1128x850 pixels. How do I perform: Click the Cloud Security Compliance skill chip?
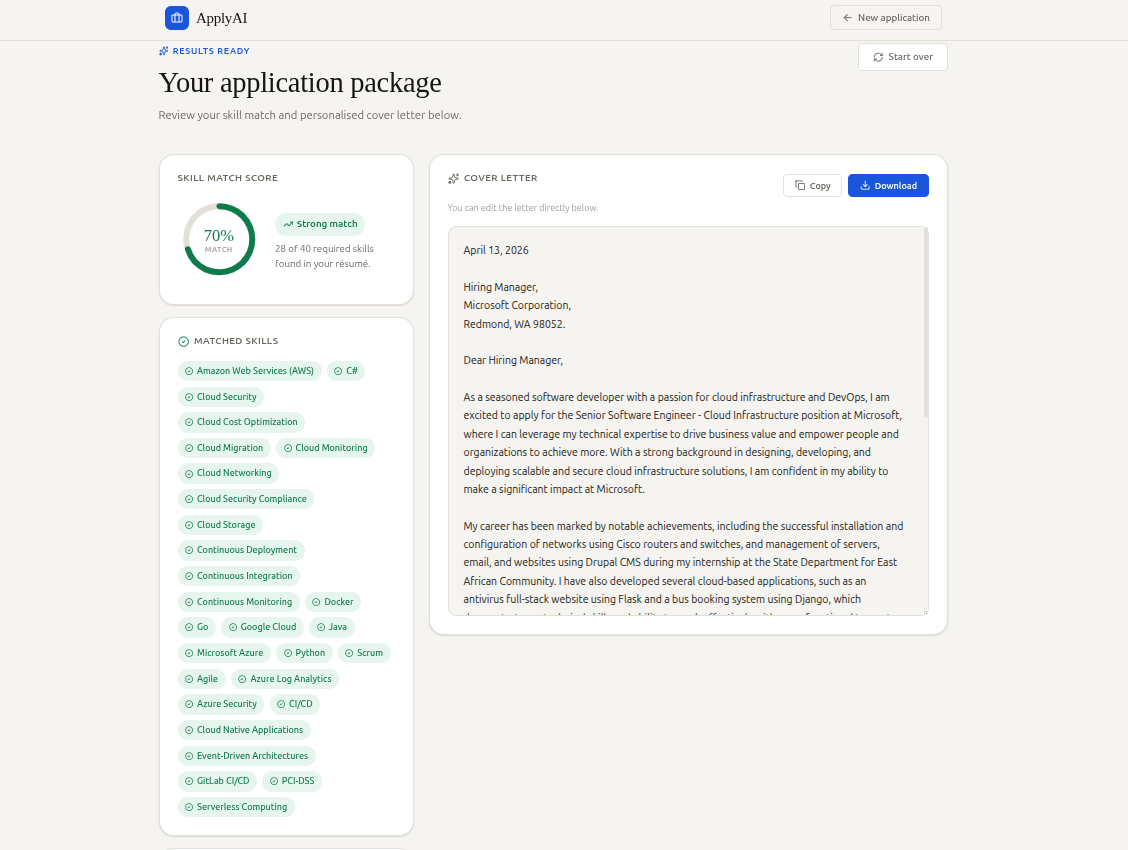pos(245,499)
